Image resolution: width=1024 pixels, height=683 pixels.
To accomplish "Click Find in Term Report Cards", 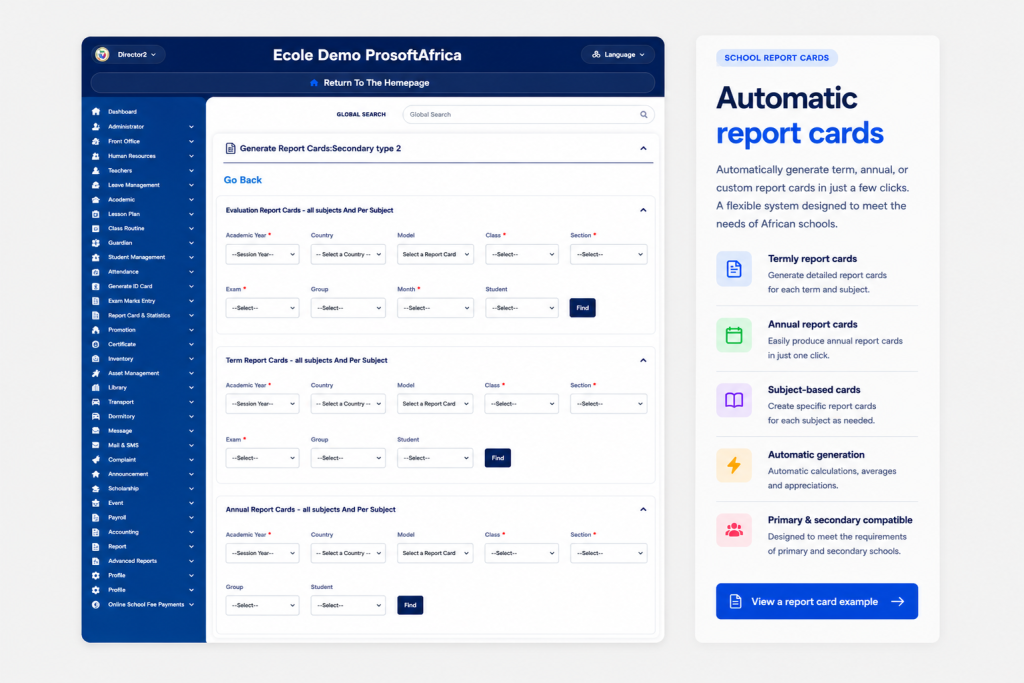I will [x=498, y=458].
